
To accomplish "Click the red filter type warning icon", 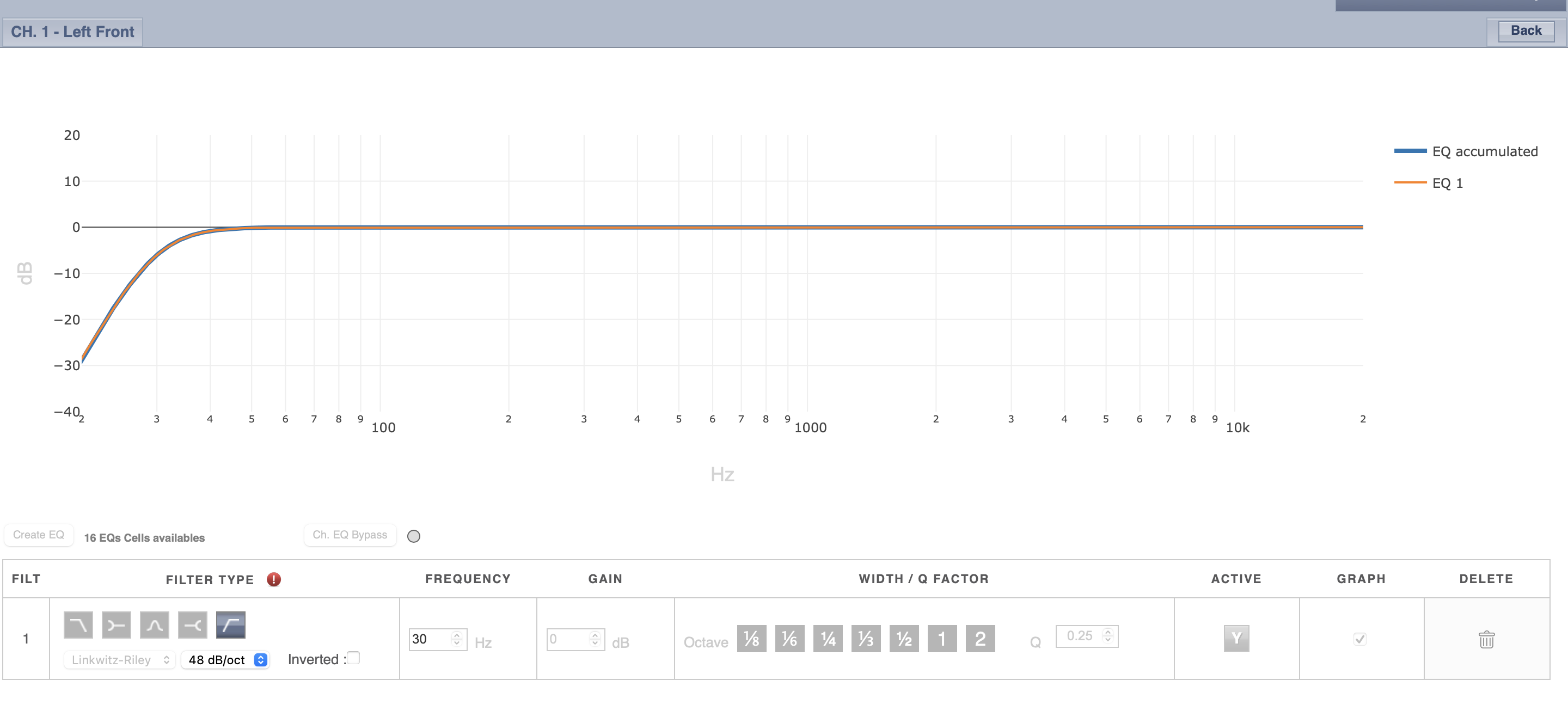I will (x=274, y=579).
